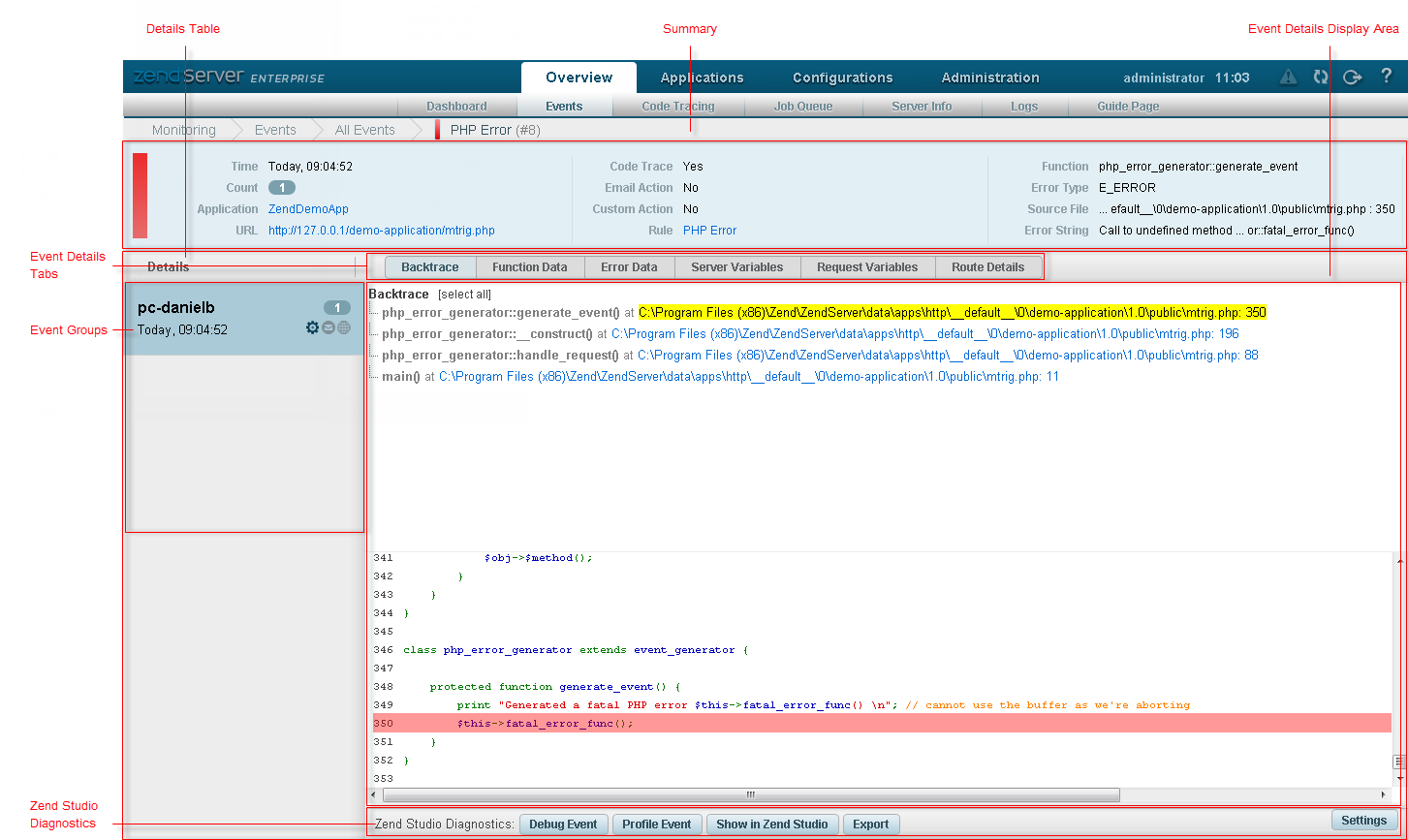Click the horizontal scrollbar under the code
This screenshot has width=1408, height=840.
(750, 795)
